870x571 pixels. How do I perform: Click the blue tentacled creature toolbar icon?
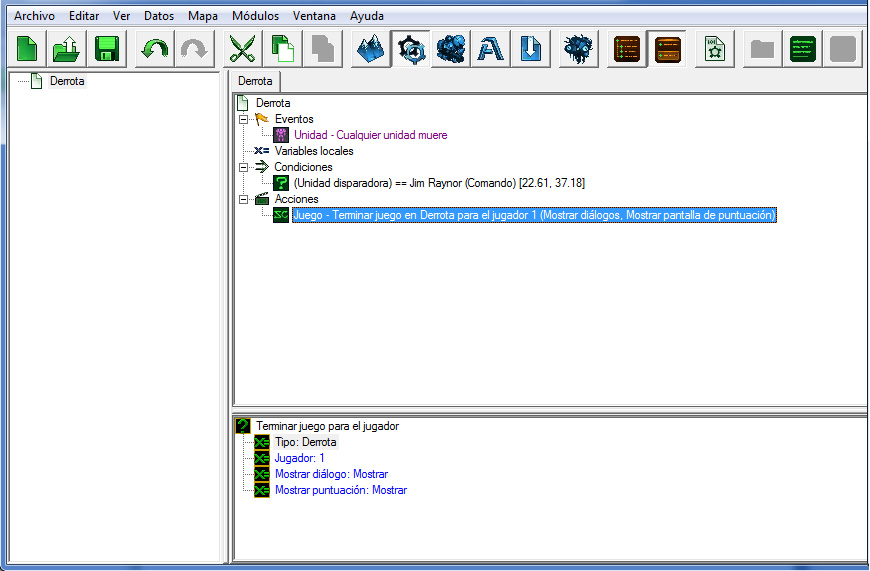[x=579, y=49]
